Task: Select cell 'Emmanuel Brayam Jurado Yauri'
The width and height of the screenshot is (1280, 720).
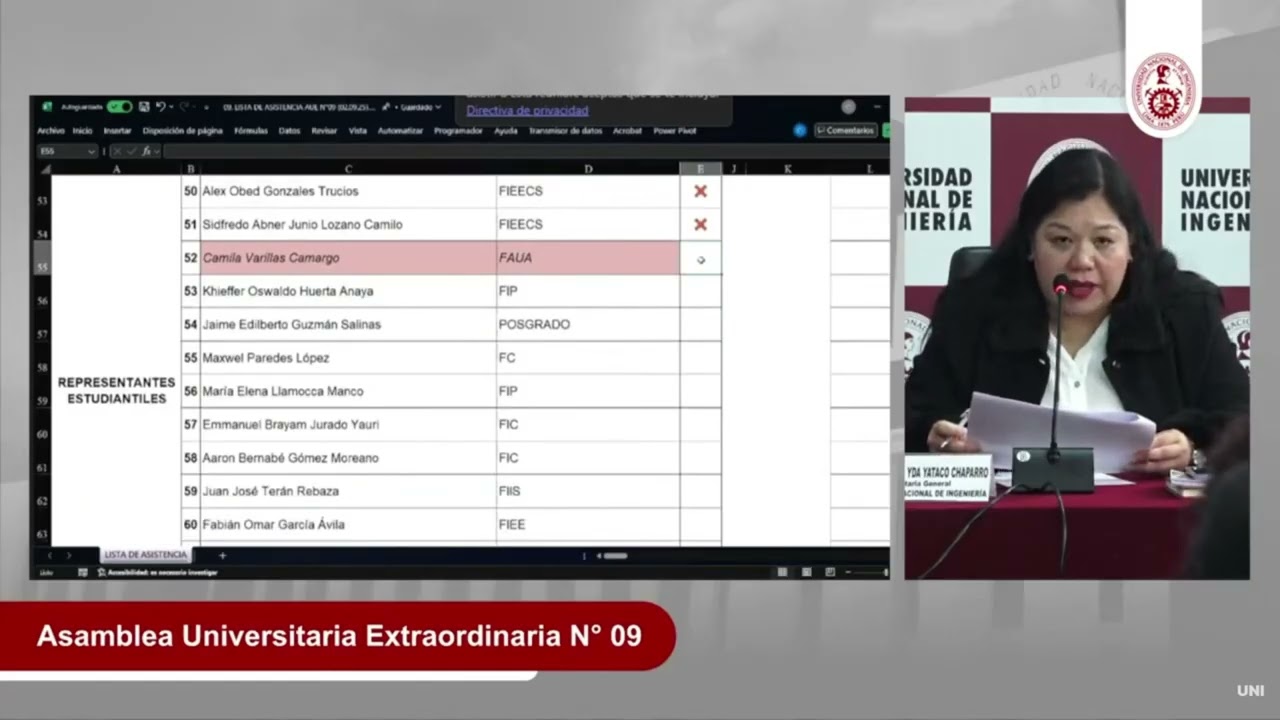Action: click(348, 424)
